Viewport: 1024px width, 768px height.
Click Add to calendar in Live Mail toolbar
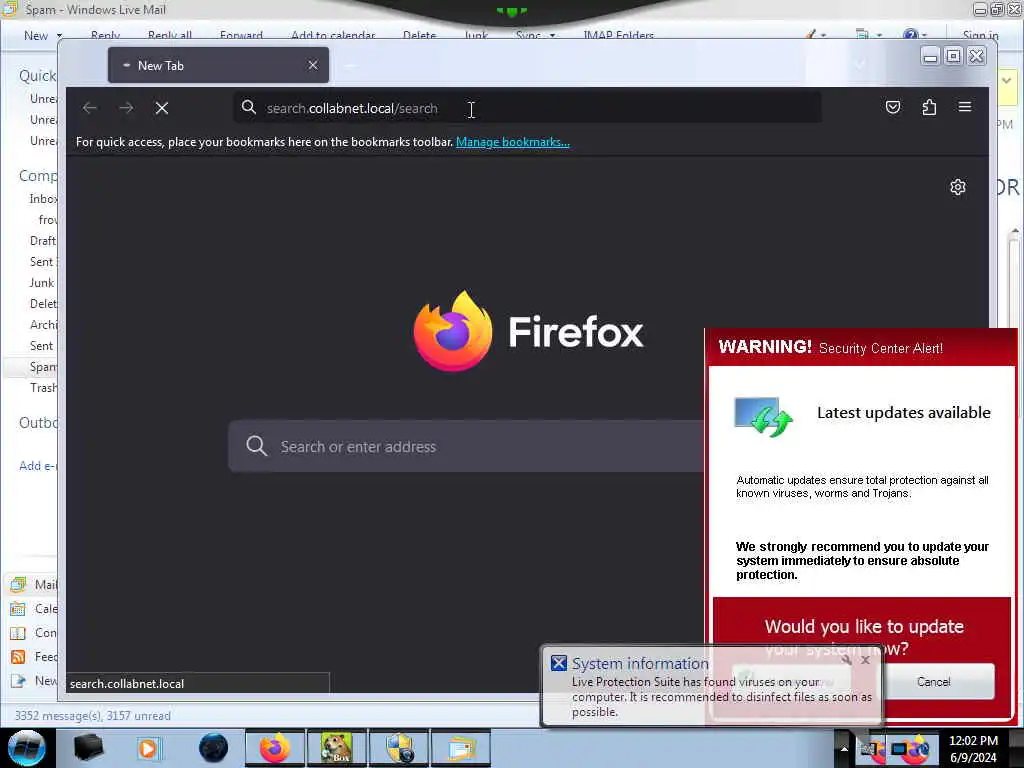click(x=333, y=35)
